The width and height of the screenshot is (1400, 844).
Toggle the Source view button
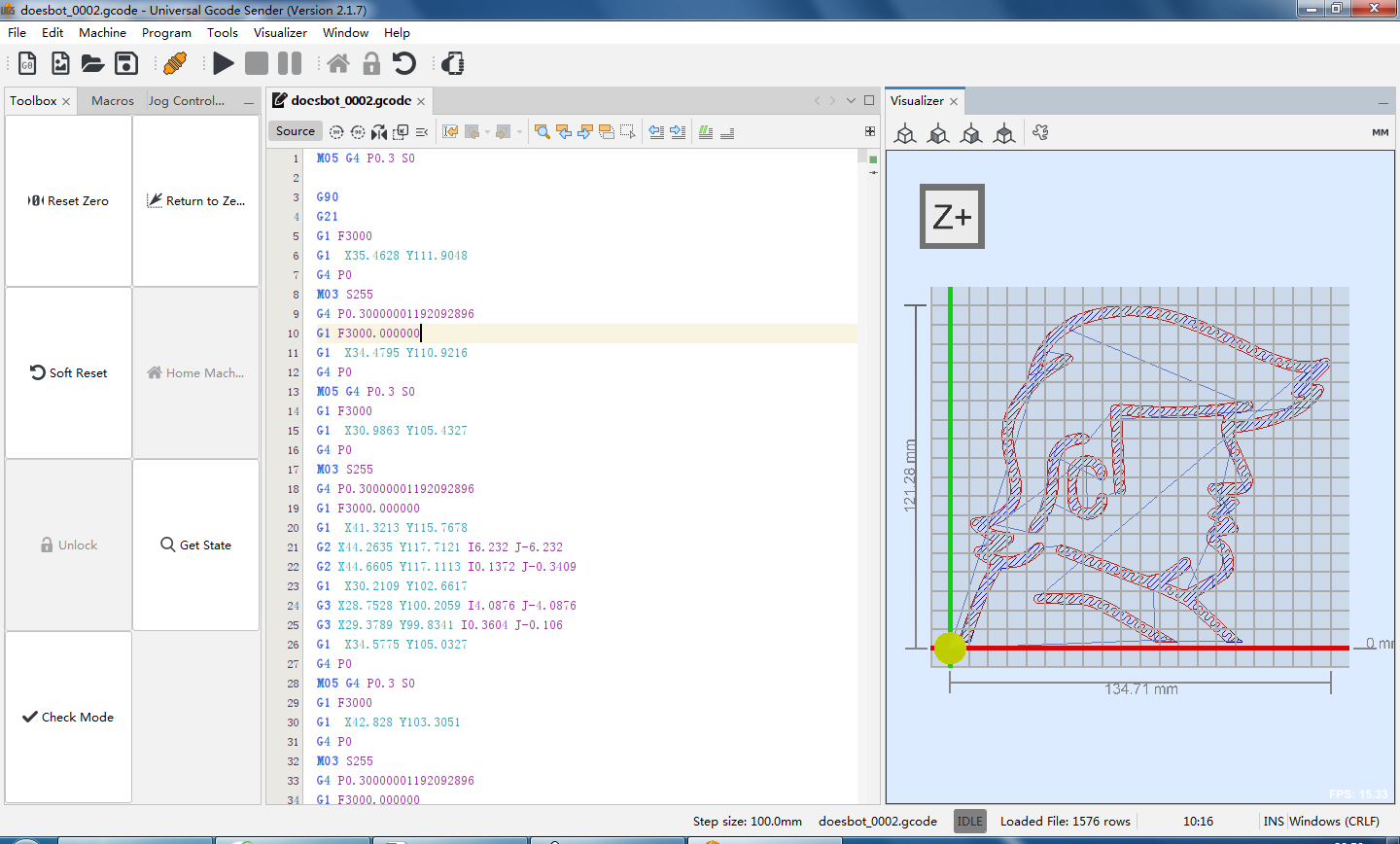pyautogui.click(x=295, y=131)
